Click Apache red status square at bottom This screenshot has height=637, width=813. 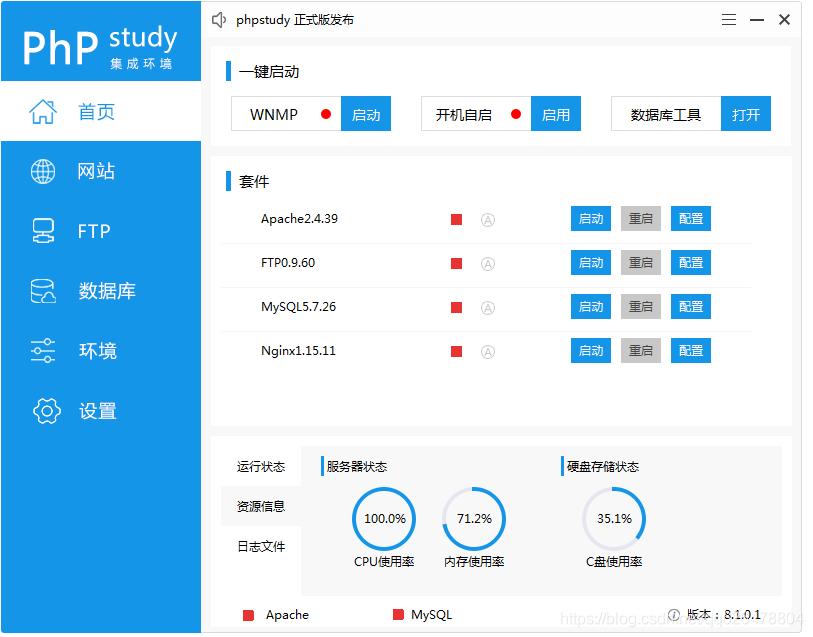tap(249, 616)
